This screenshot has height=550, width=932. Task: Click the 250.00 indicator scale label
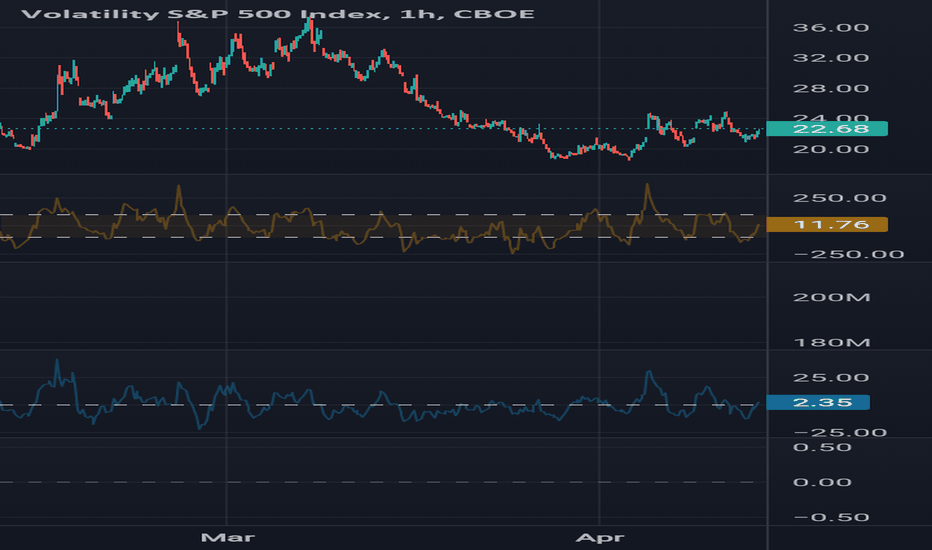click(839, 198)
